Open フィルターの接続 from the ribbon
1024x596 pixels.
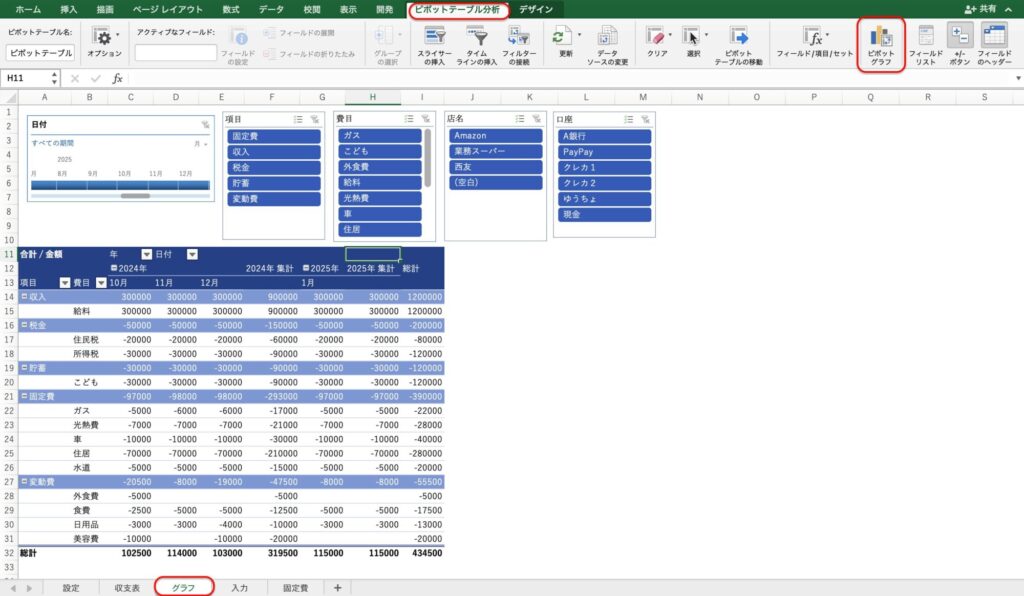(x=519, y=44)
